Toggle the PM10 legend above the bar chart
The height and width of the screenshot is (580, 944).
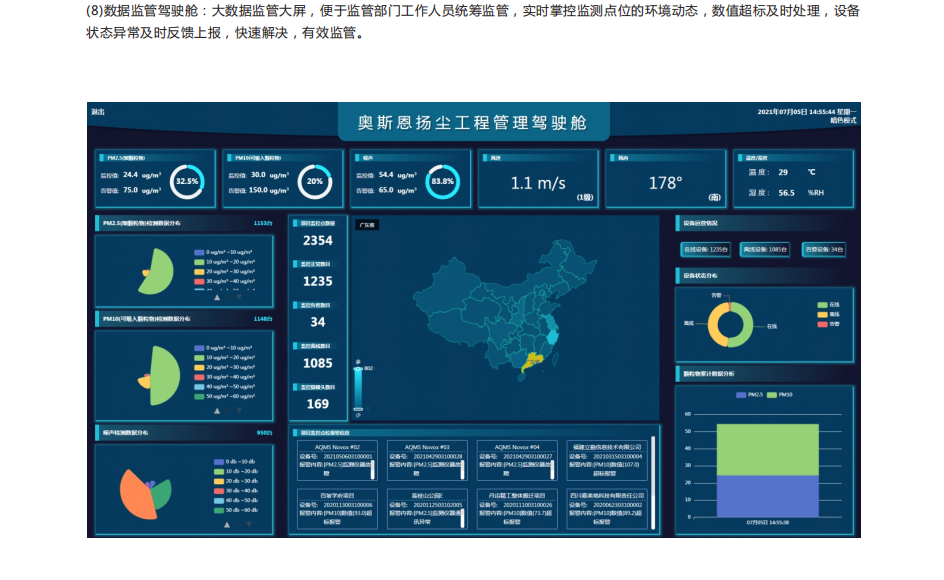point(780,395)
